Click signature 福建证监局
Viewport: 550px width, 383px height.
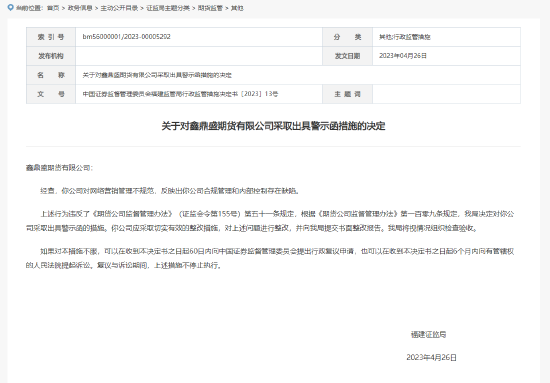[x=429, y=335]
